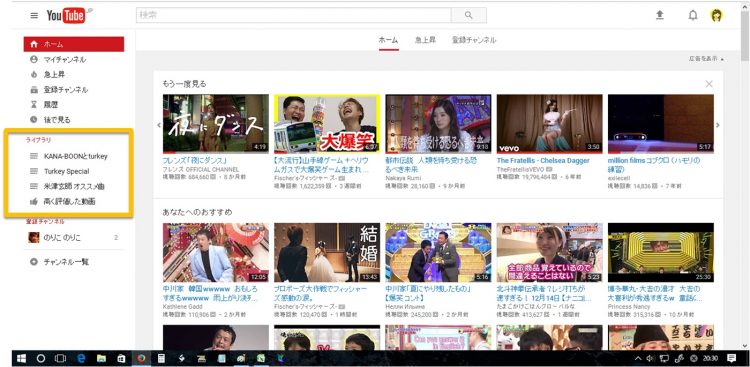
Task: Open Task View on the taskbar
Action: [x=60, y=358]
